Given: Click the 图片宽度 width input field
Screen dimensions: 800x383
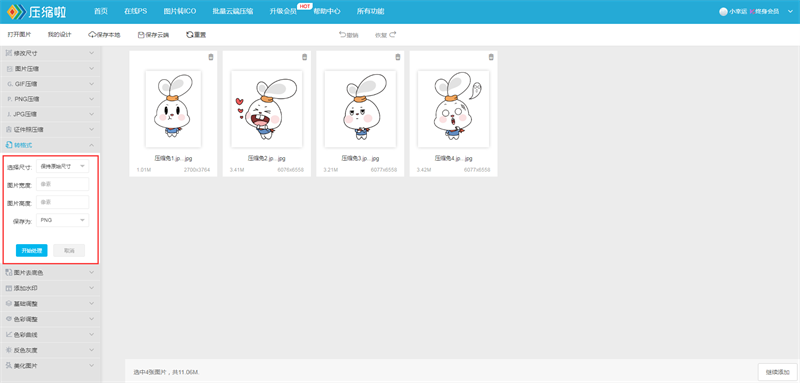Looking at the screenshot, I should click(63, 184).
